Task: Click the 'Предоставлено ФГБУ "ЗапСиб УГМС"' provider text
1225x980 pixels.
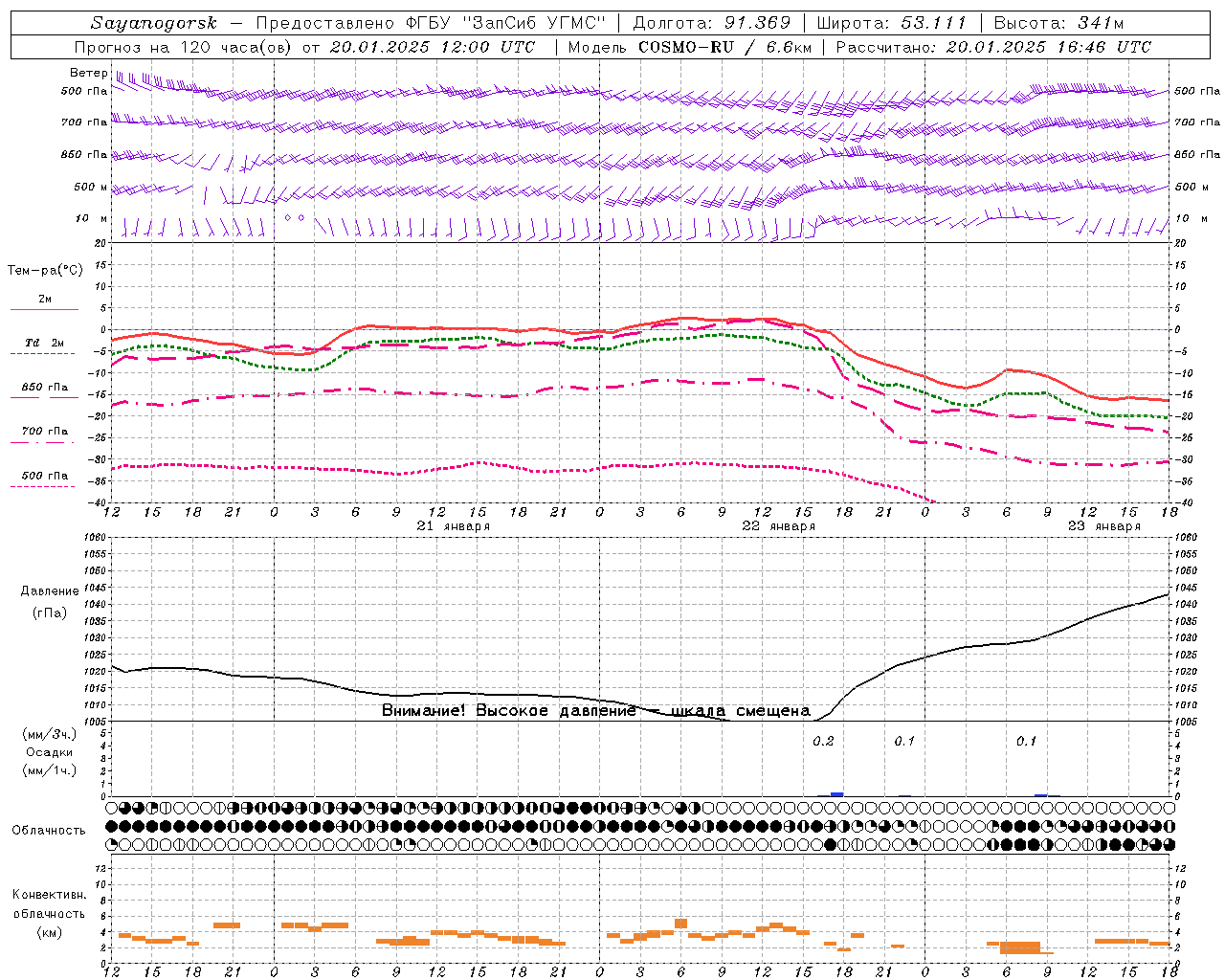Action: click(431, 23)
